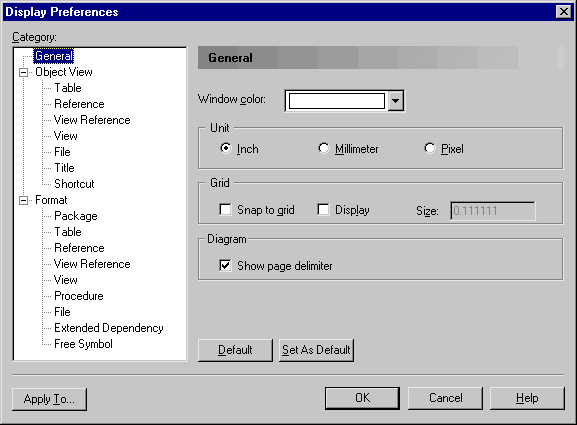Select Package under Format
The width and height of the screenshot is (577, 425).
click(76, 216)
